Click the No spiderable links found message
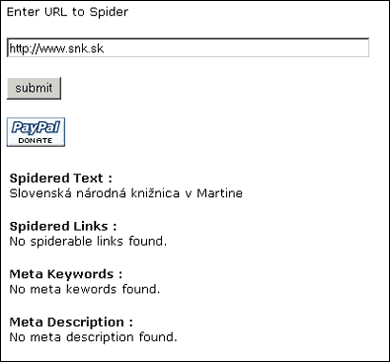The width and height of the screenshot is (390, 362). tap(88, 241)
